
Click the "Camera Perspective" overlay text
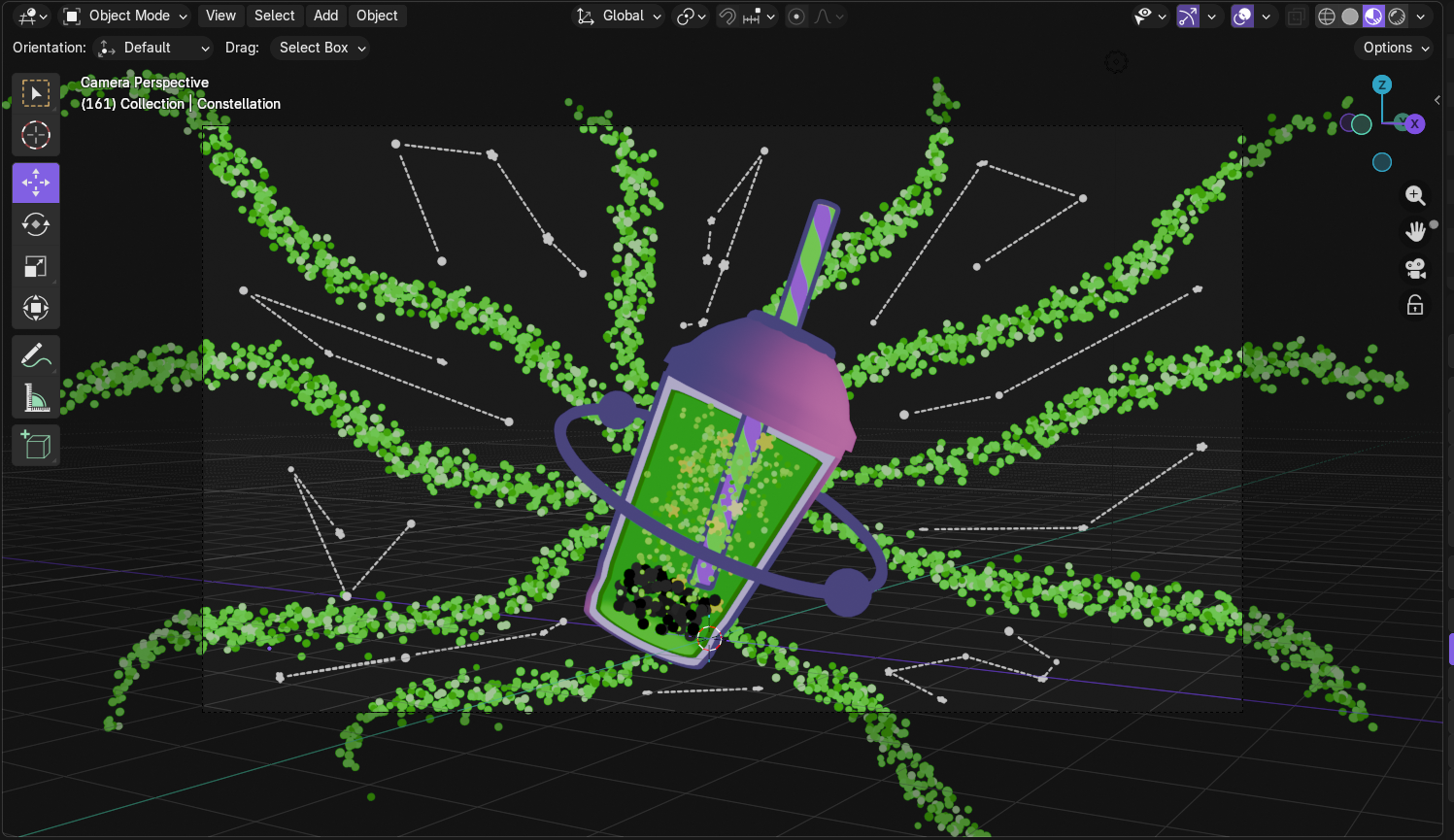[x=145, y=83]
